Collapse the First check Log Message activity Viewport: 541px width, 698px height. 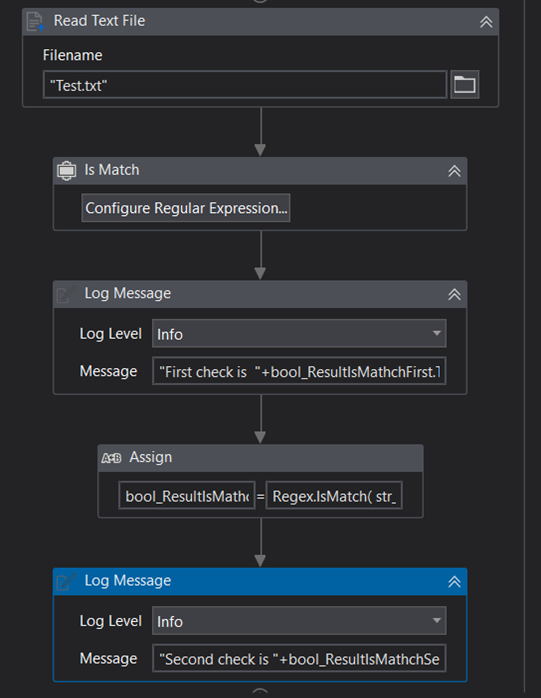pos(454,294)
